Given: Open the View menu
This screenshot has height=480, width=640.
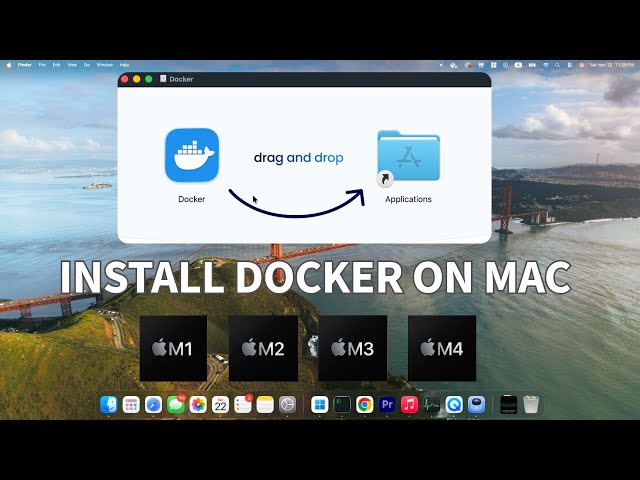Looking at the screenshot, I should [x=72, y=65].
